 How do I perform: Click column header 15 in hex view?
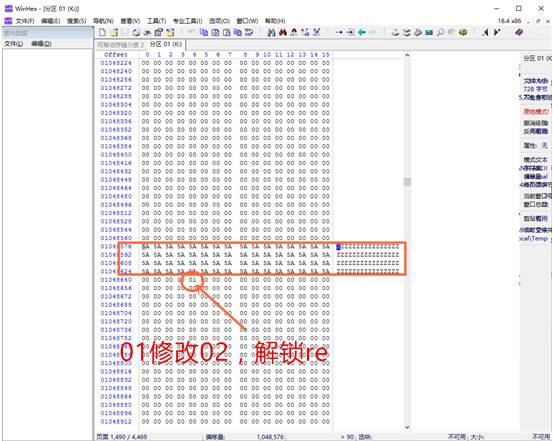326,55
